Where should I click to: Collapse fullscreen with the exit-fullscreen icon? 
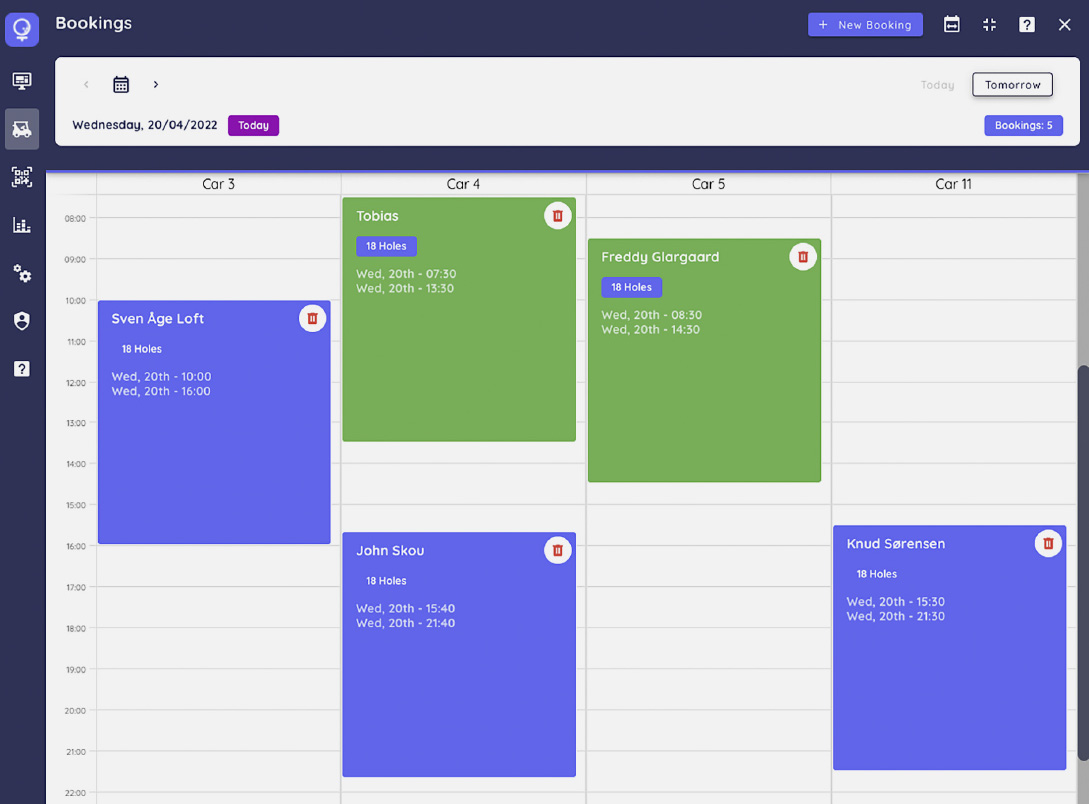coord(989,25)
